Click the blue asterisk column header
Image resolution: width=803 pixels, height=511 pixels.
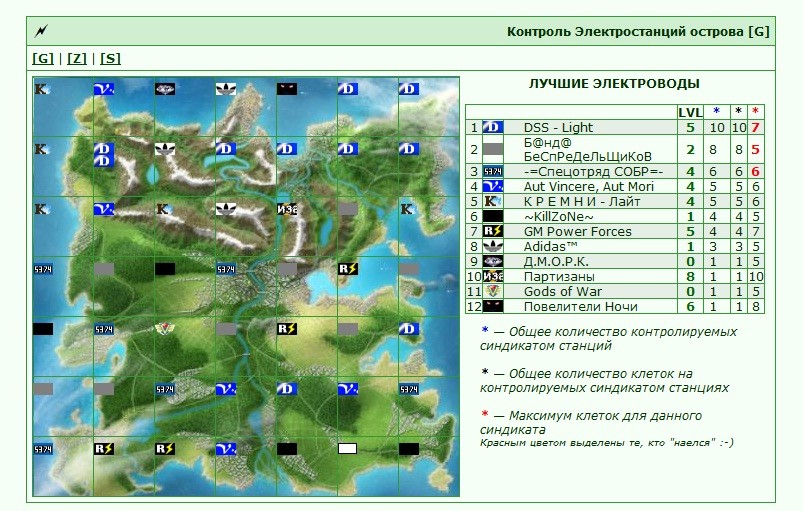[716, 111]
